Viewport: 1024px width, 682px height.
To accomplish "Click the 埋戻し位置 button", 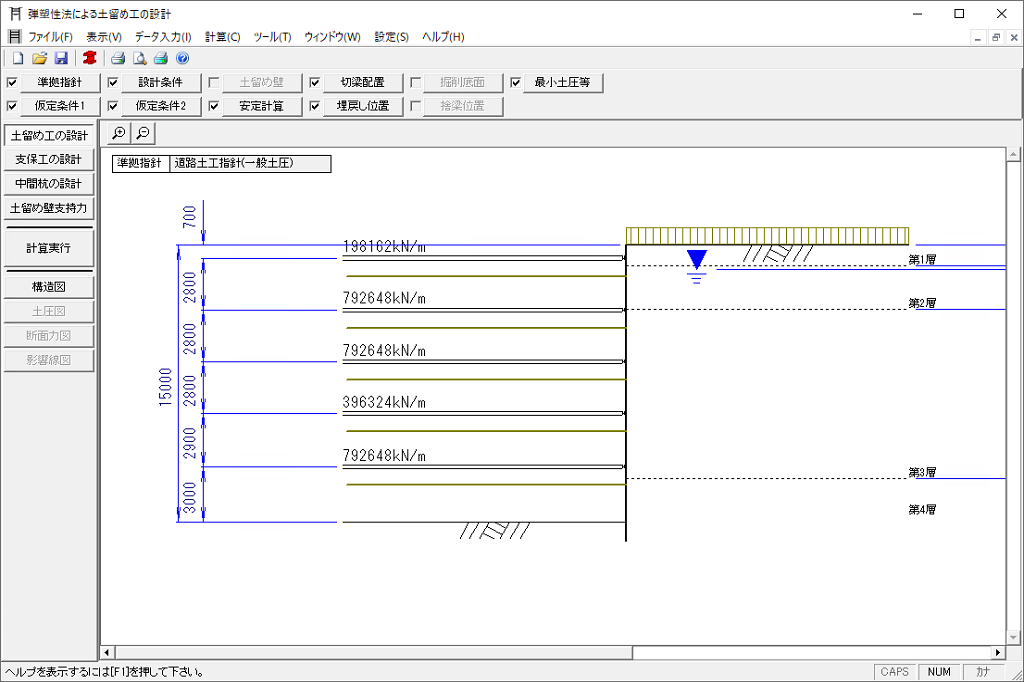I will pyautogui.click(x=362, y=106).
